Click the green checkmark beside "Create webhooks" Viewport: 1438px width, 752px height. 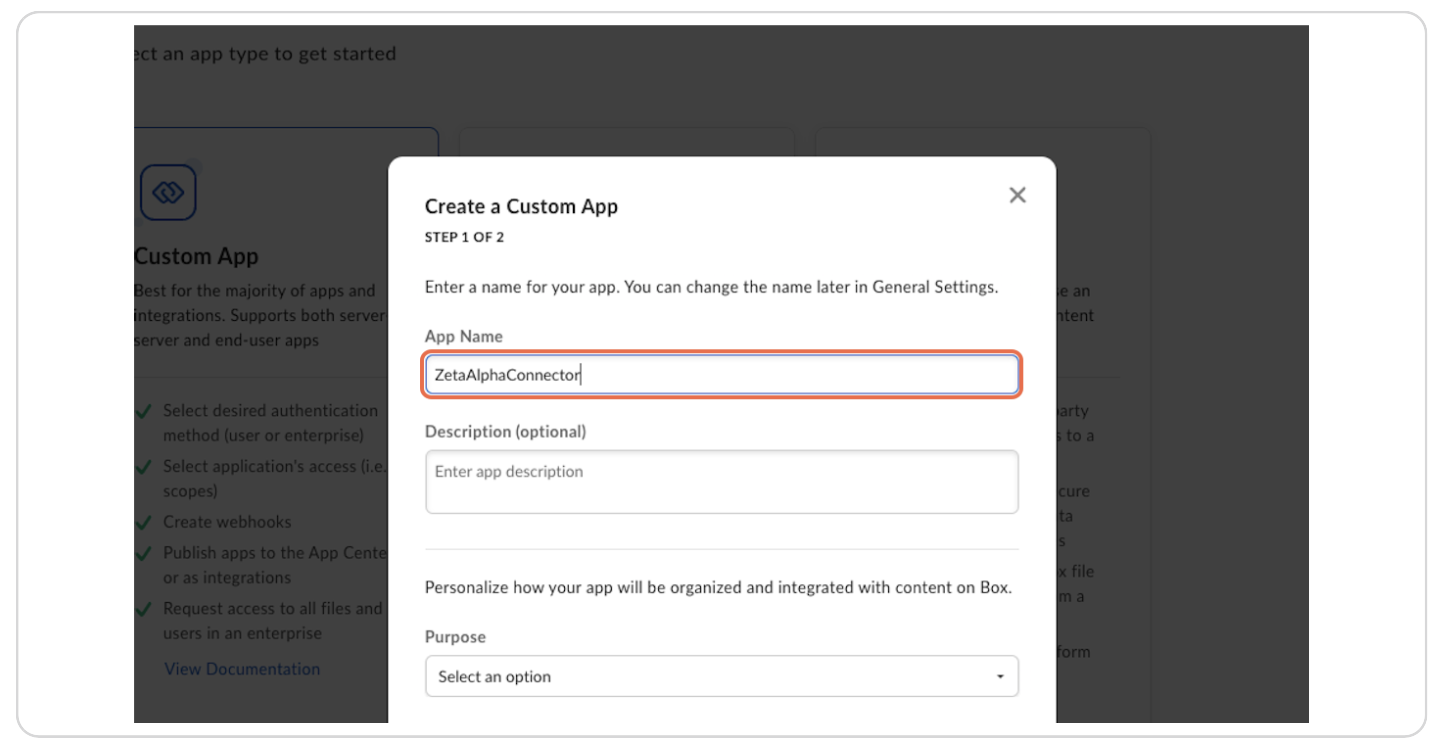145,522
